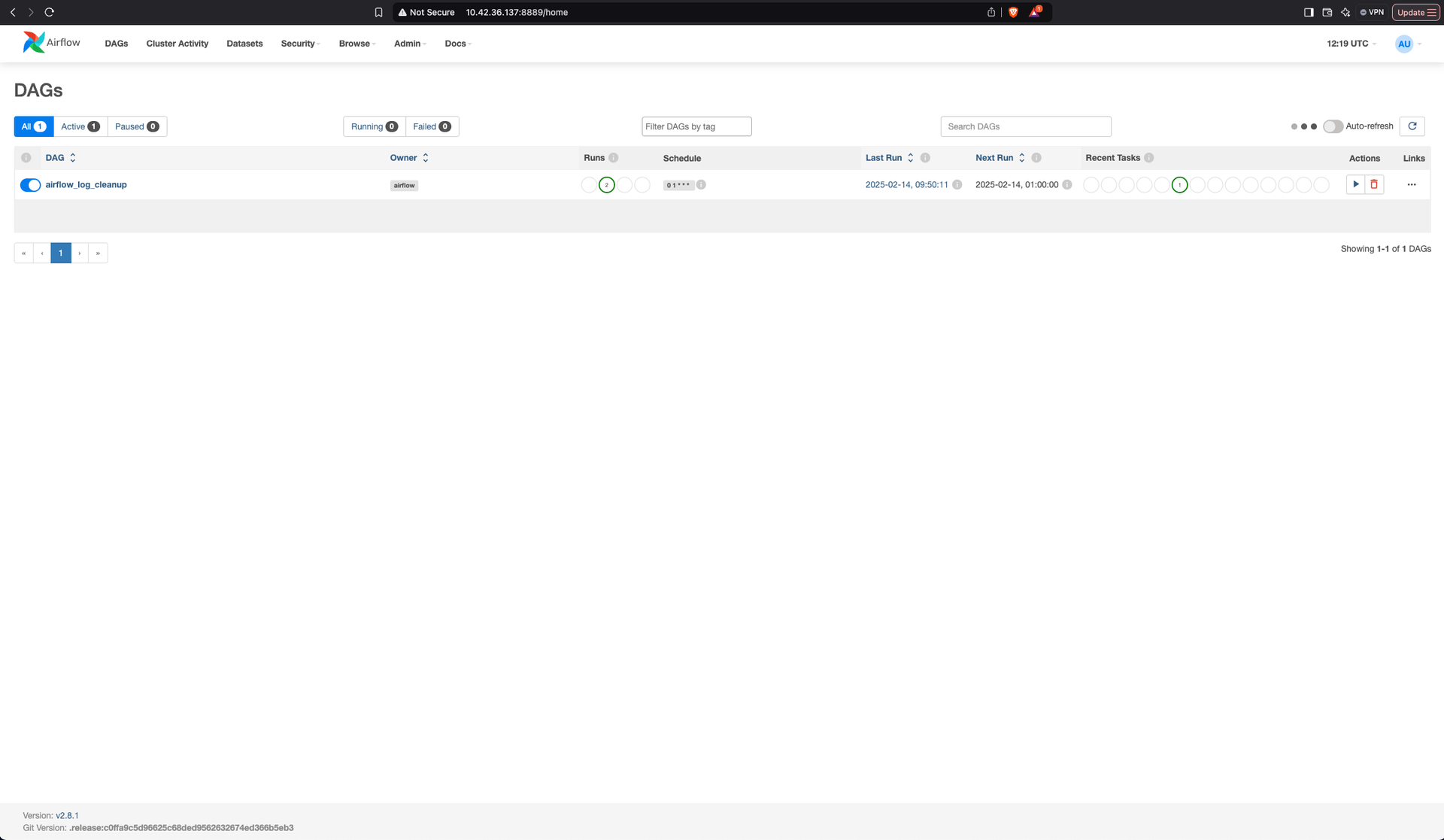Enable the Auto-refresh toggle
This screenshot has width=1444, height=840.
point(1333,126)
